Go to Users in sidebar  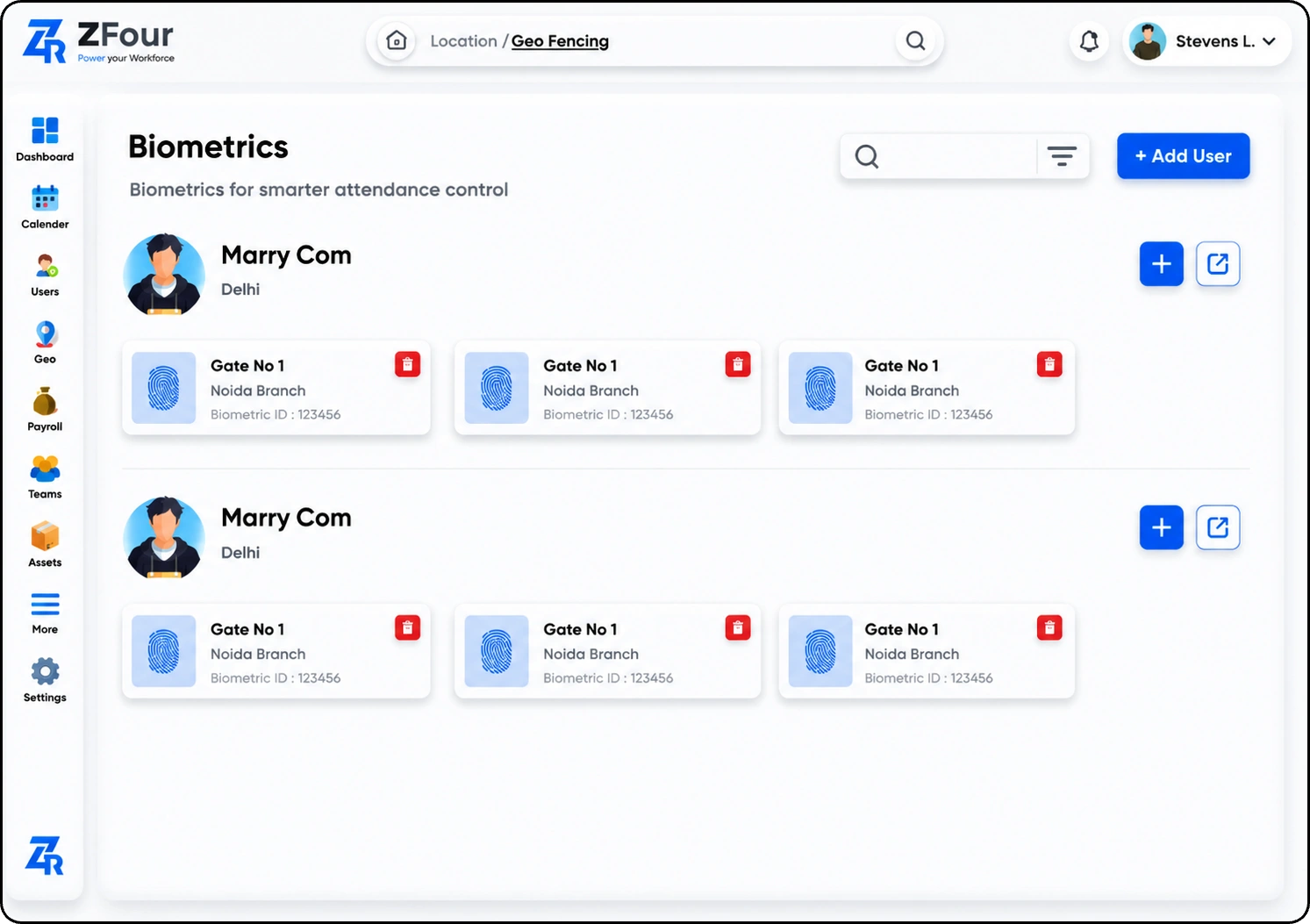pos(45,275)
